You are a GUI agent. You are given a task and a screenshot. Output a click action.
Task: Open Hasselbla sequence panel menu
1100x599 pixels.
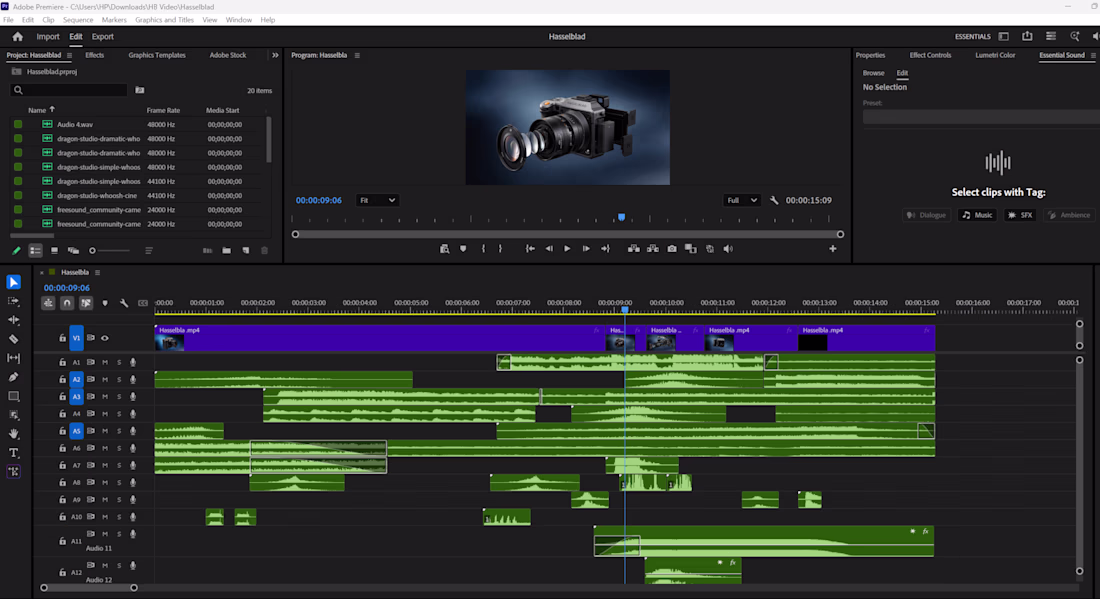pos(98,272)
